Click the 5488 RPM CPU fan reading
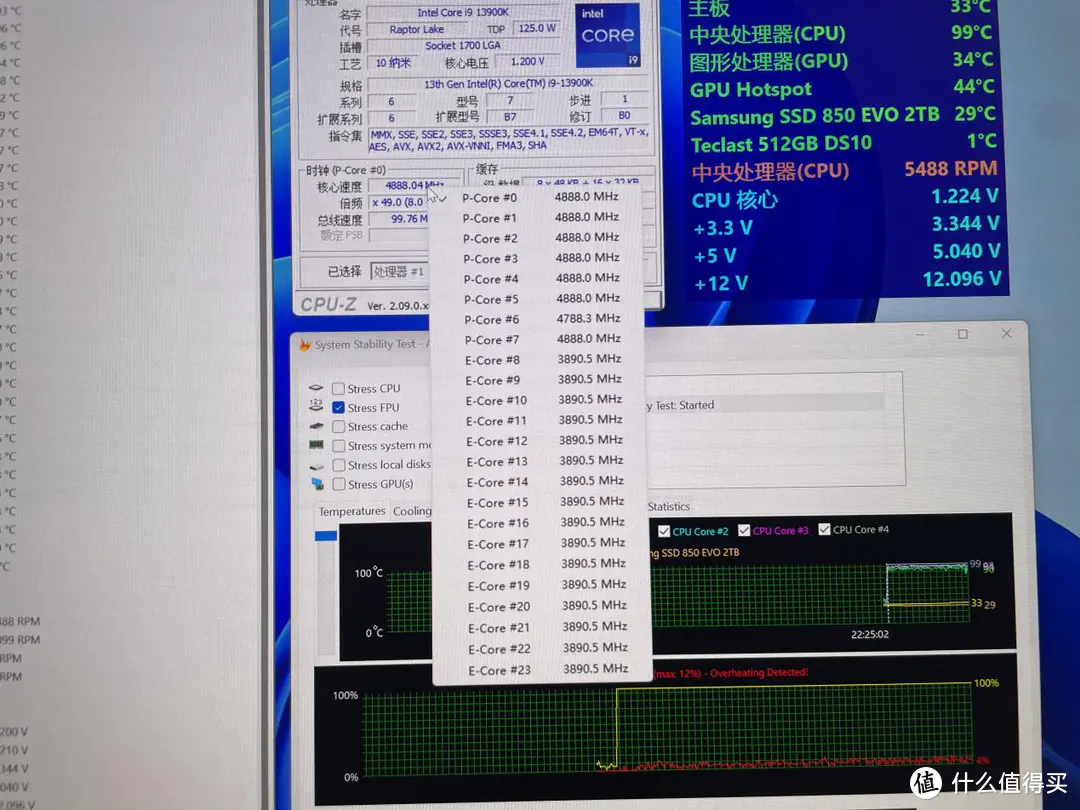 click(950, 169)
